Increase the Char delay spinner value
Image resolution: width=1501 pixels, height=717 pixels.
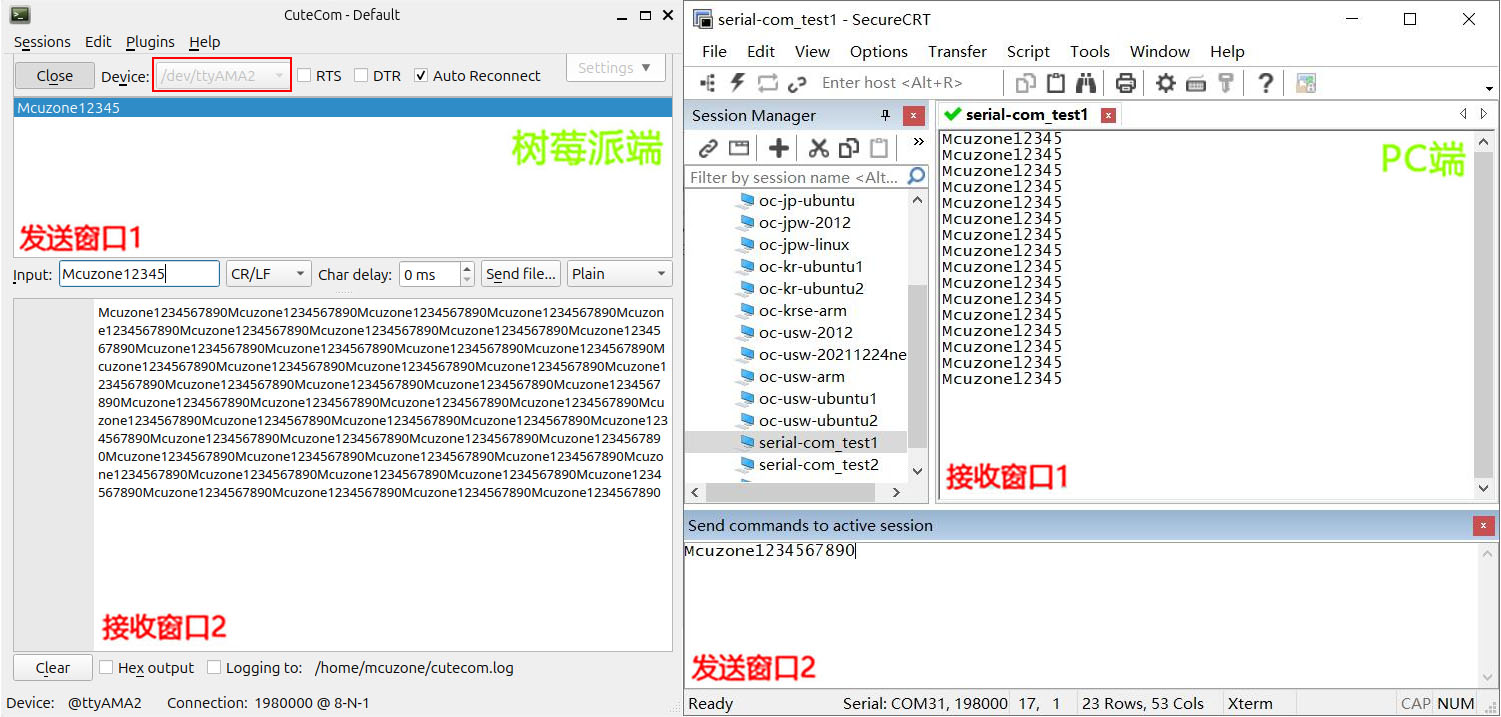(x=467, y=268)
